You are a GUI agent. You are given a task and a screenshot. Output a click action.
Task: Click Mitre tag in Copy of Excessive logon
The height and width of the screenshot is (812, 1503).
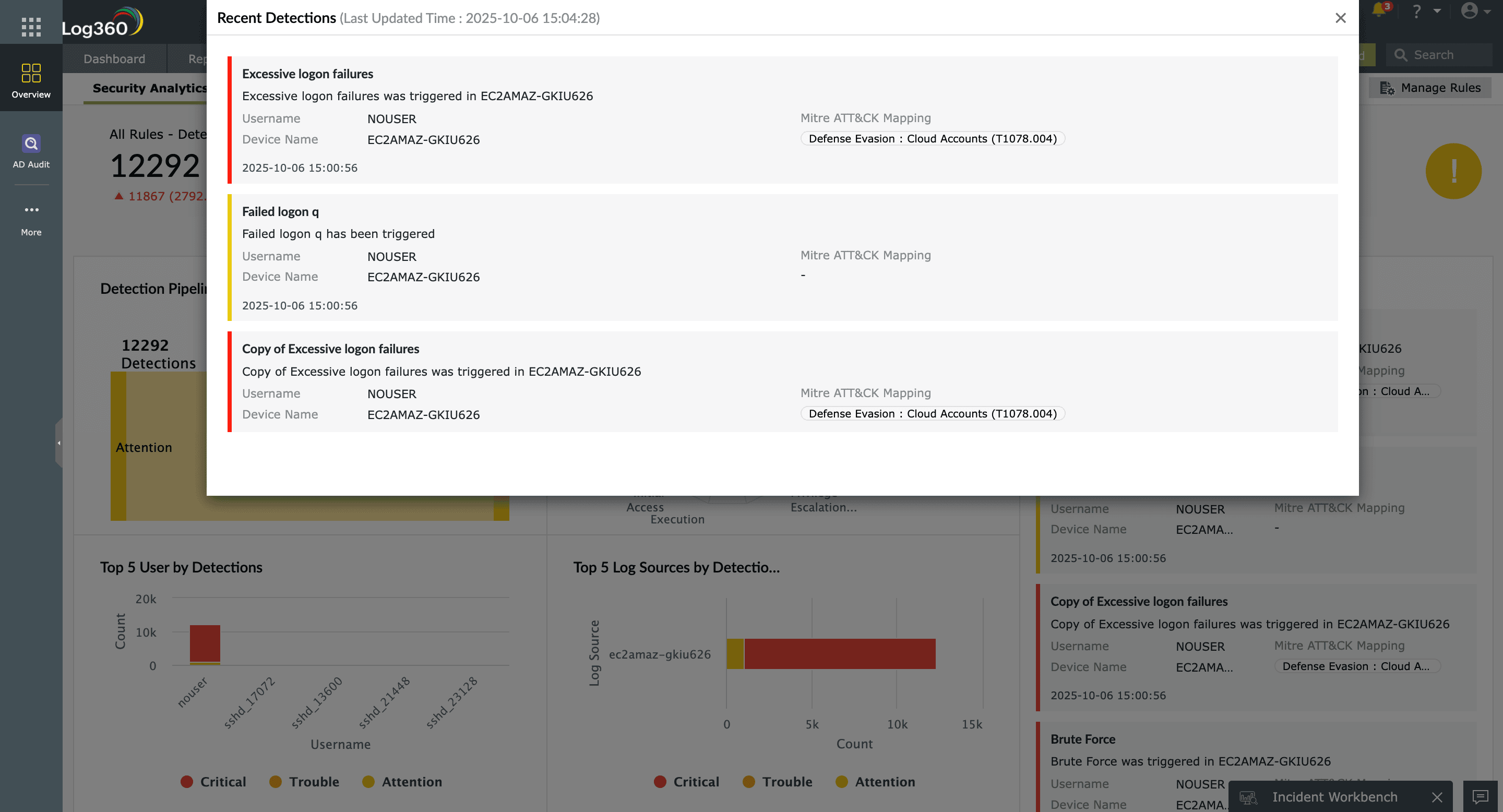click(x=933, y=414)
